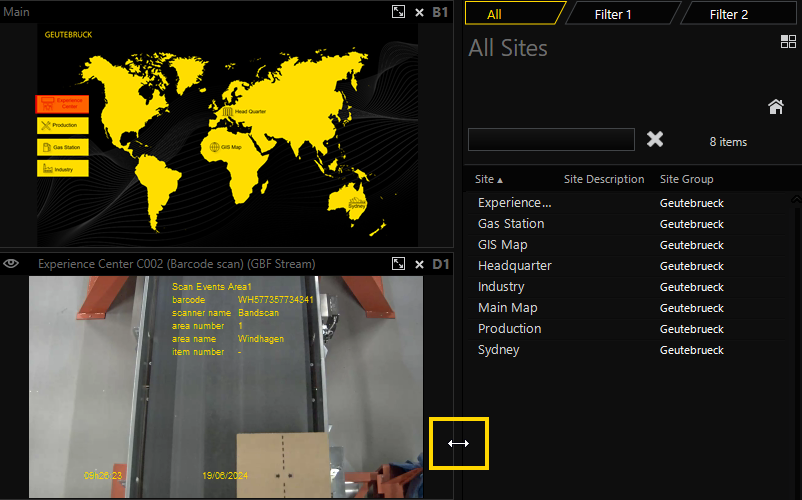Select the Gas Station map button
The image size is (802, 500).
point(63,147)
